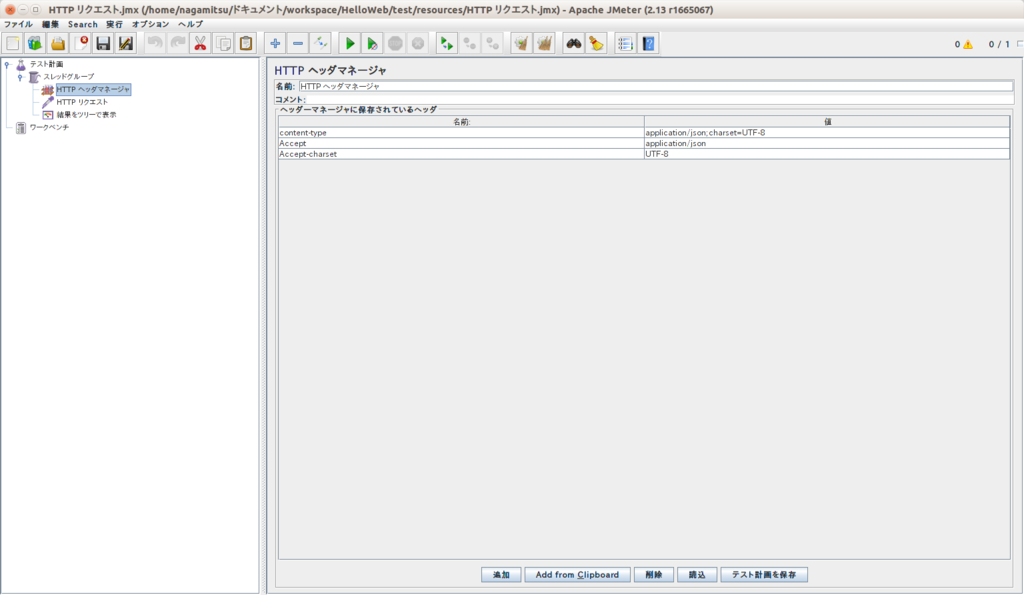Click the 読込 button

click(697, 575)
